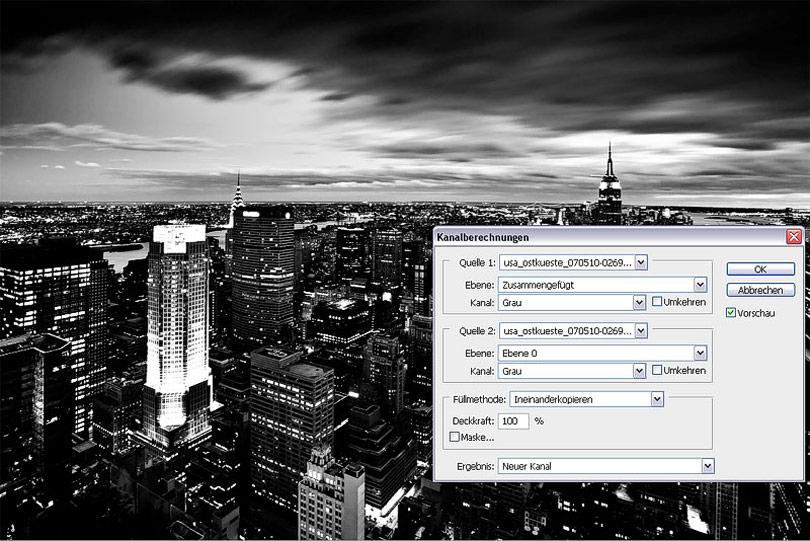Close the Kanalberechnungen dialog

(793, 237)
